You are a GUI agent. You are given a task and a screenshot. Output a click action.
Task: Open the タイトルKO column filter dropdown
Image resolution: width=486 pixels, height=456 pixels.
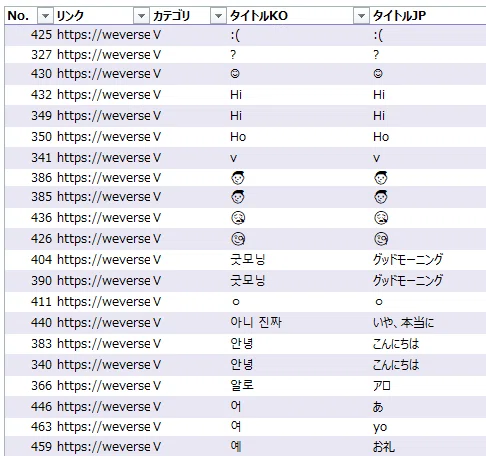(361, 16)
